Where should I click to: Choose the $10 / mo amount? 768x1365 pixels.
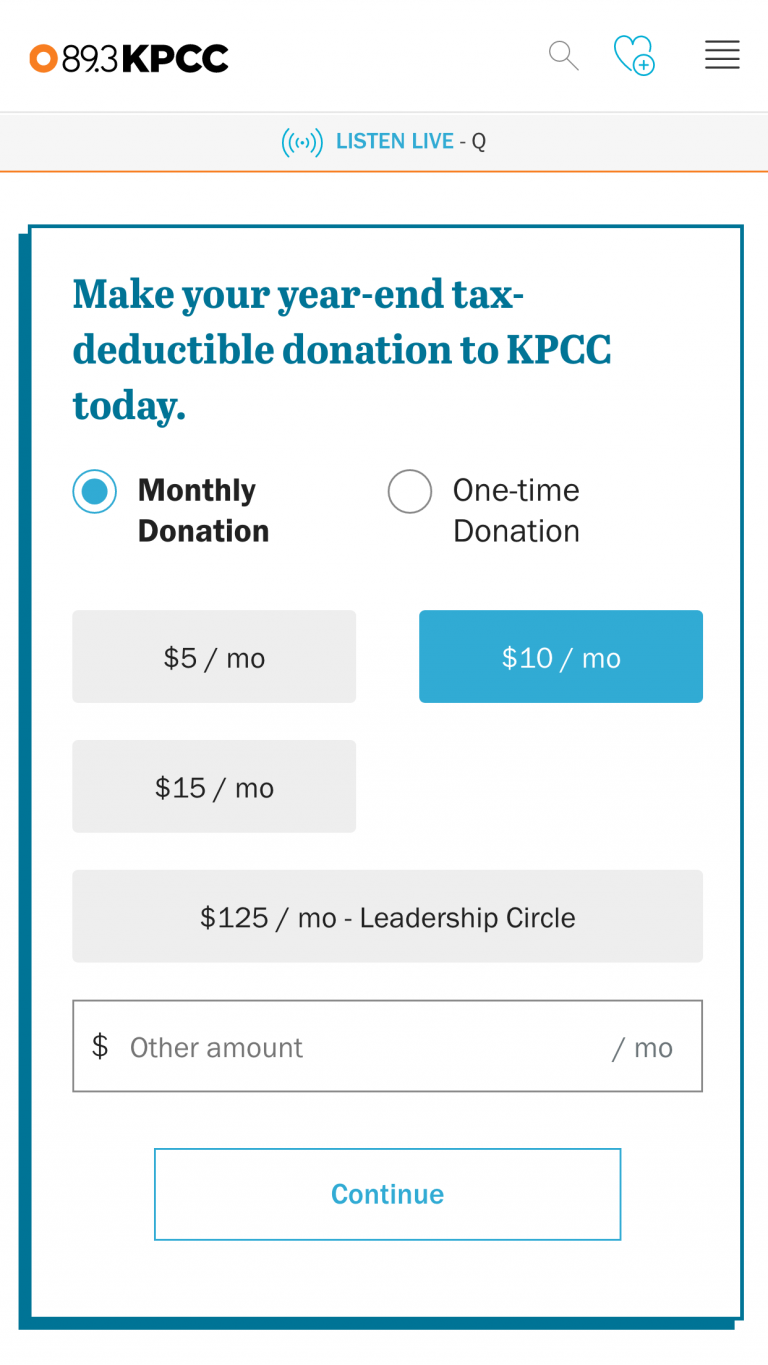561,657
